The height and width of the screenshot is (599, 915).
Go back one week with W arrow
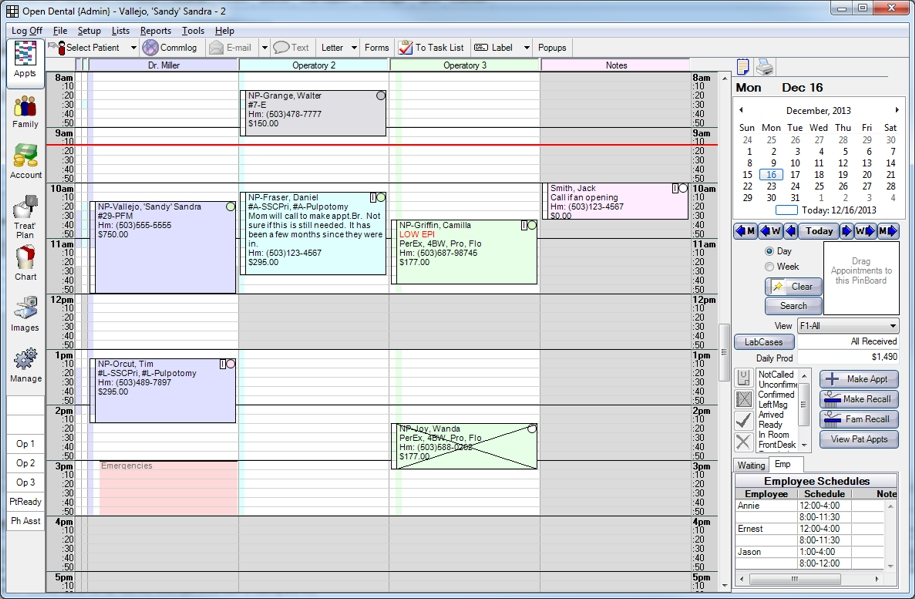[x=771, y=231]
